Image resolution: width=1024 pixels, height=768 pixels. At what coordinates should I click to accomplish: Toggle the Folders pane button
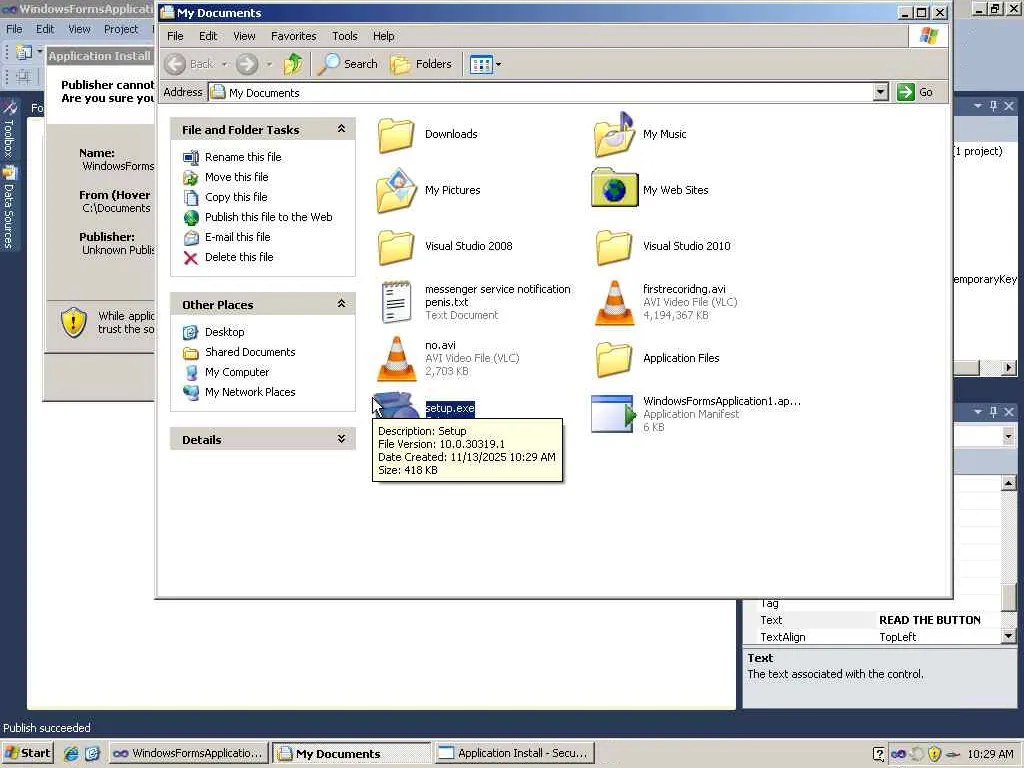[421, 64]
